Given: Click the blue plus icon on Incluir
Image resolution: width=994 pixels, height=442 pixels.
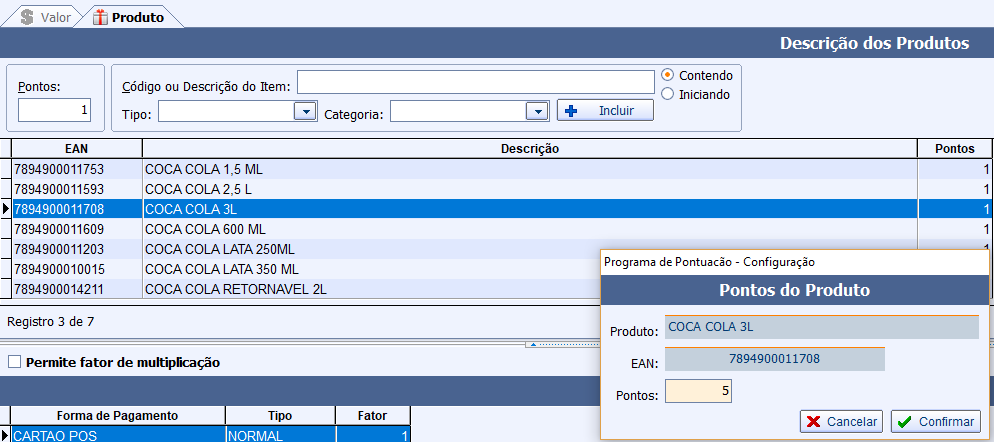Looking at the screenshot, I should tap(571, 111).
